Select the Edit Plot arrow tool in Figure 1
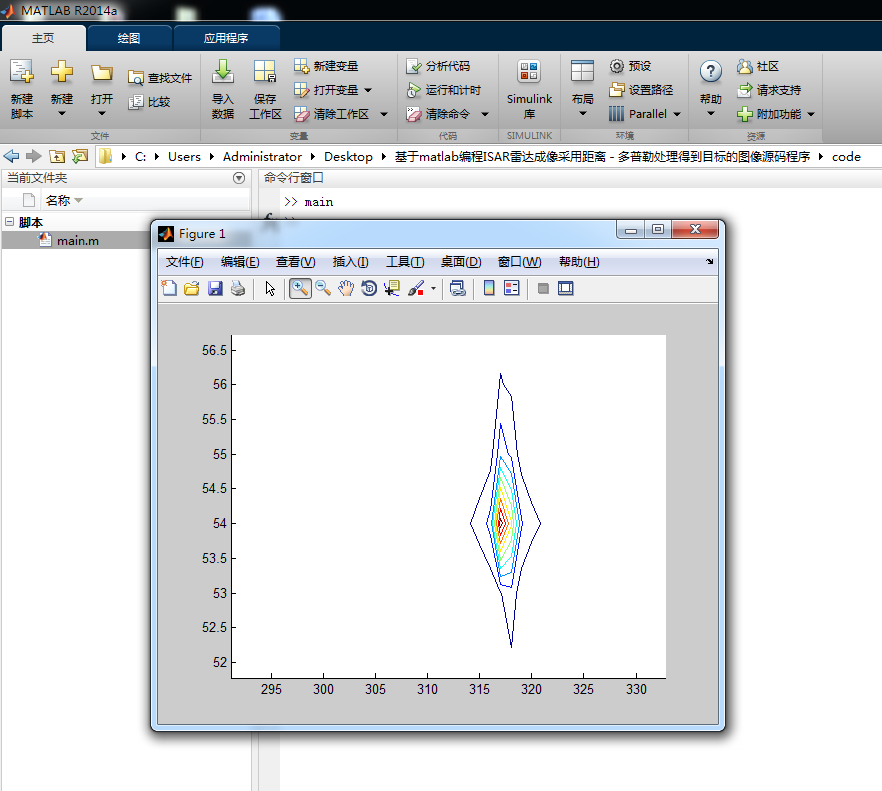This screenshot has width=882, height=791. tap(270, 289)
